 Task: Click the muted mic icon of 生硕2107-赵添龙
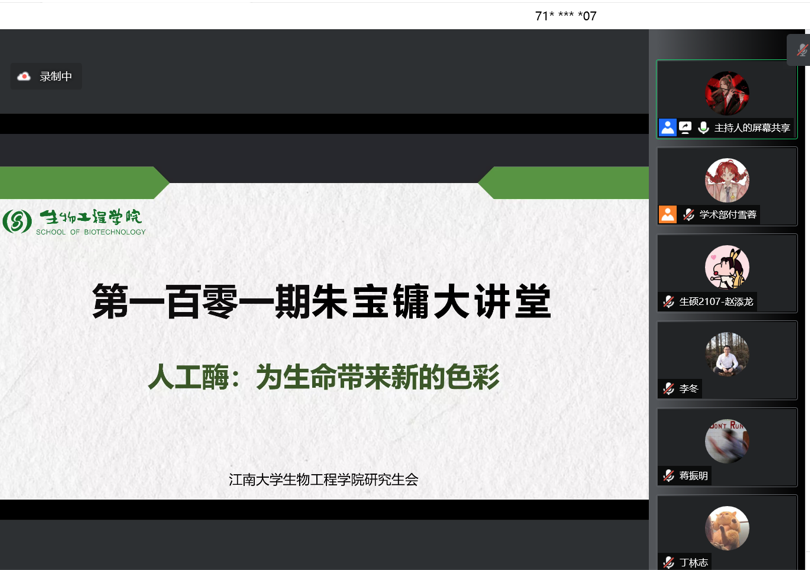pyautogui.click(x=668, y=302)
